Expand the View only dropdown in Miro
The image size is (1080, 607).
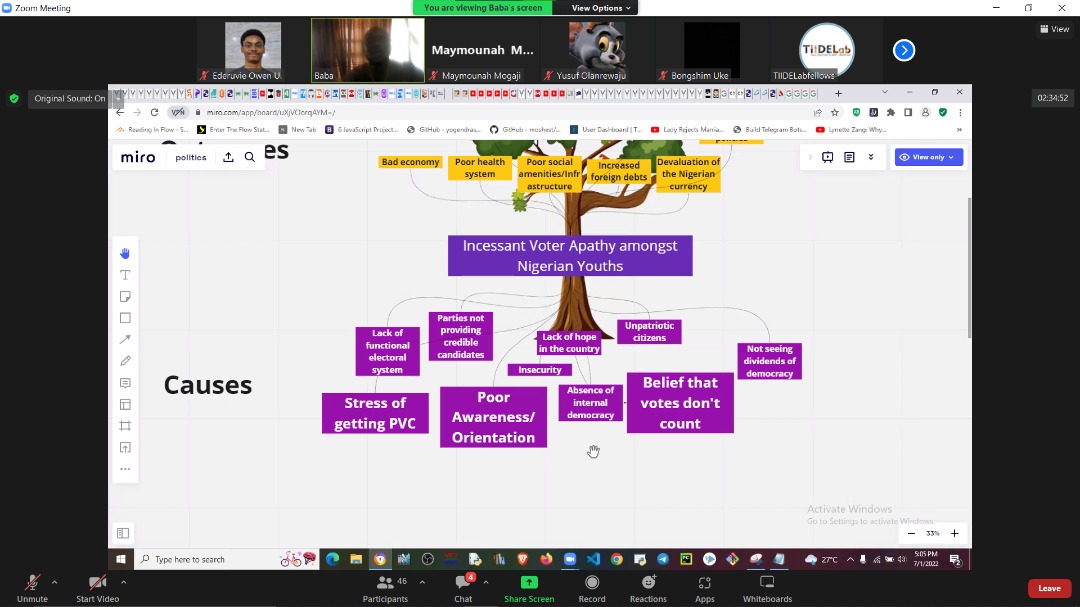click(929, 157)
